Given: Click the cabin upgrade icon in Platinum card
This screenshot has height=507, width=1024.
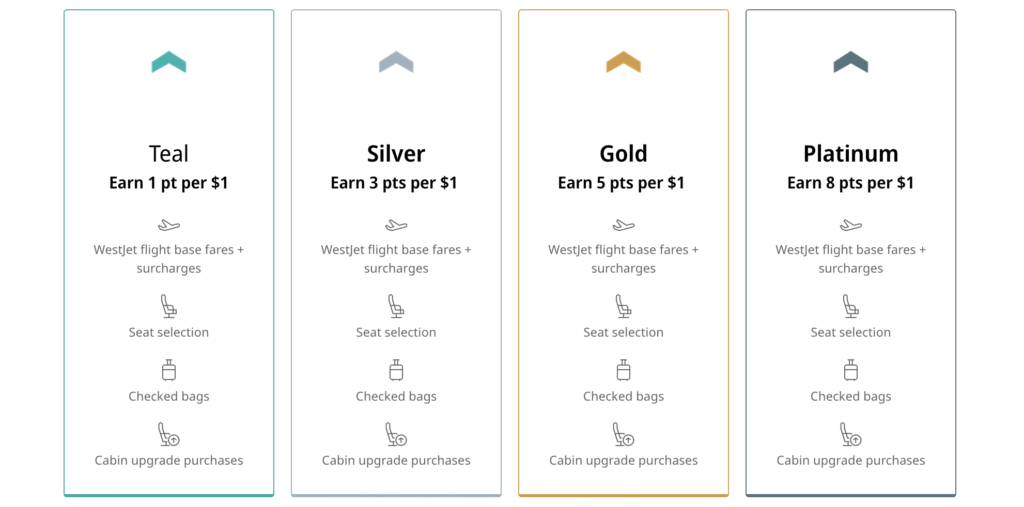Looking at the screenshot, I should [851, 434].
